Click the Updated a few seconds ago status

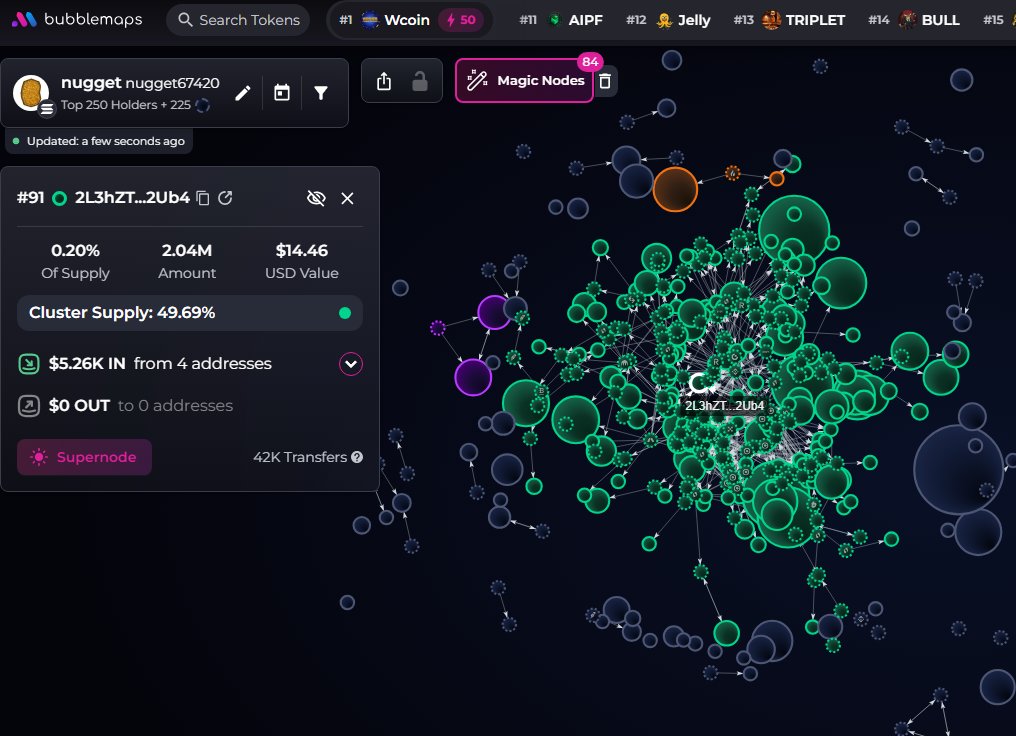coord(99,141)
